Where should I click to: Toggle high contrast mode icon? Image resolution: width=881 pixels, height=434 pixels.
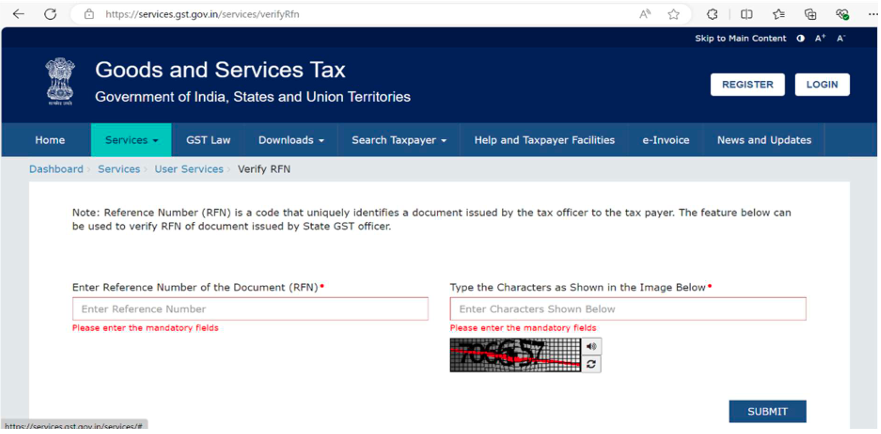[801, 38]
